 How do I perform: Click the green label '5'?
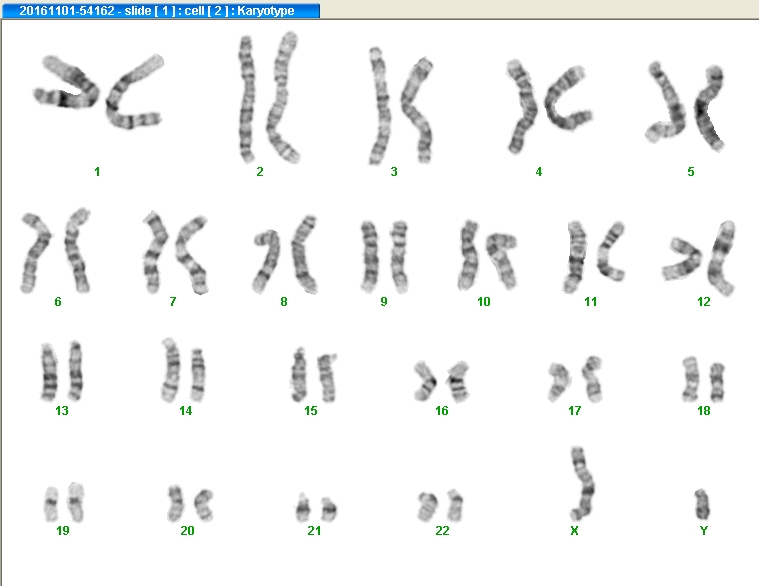tap(691, 172)
